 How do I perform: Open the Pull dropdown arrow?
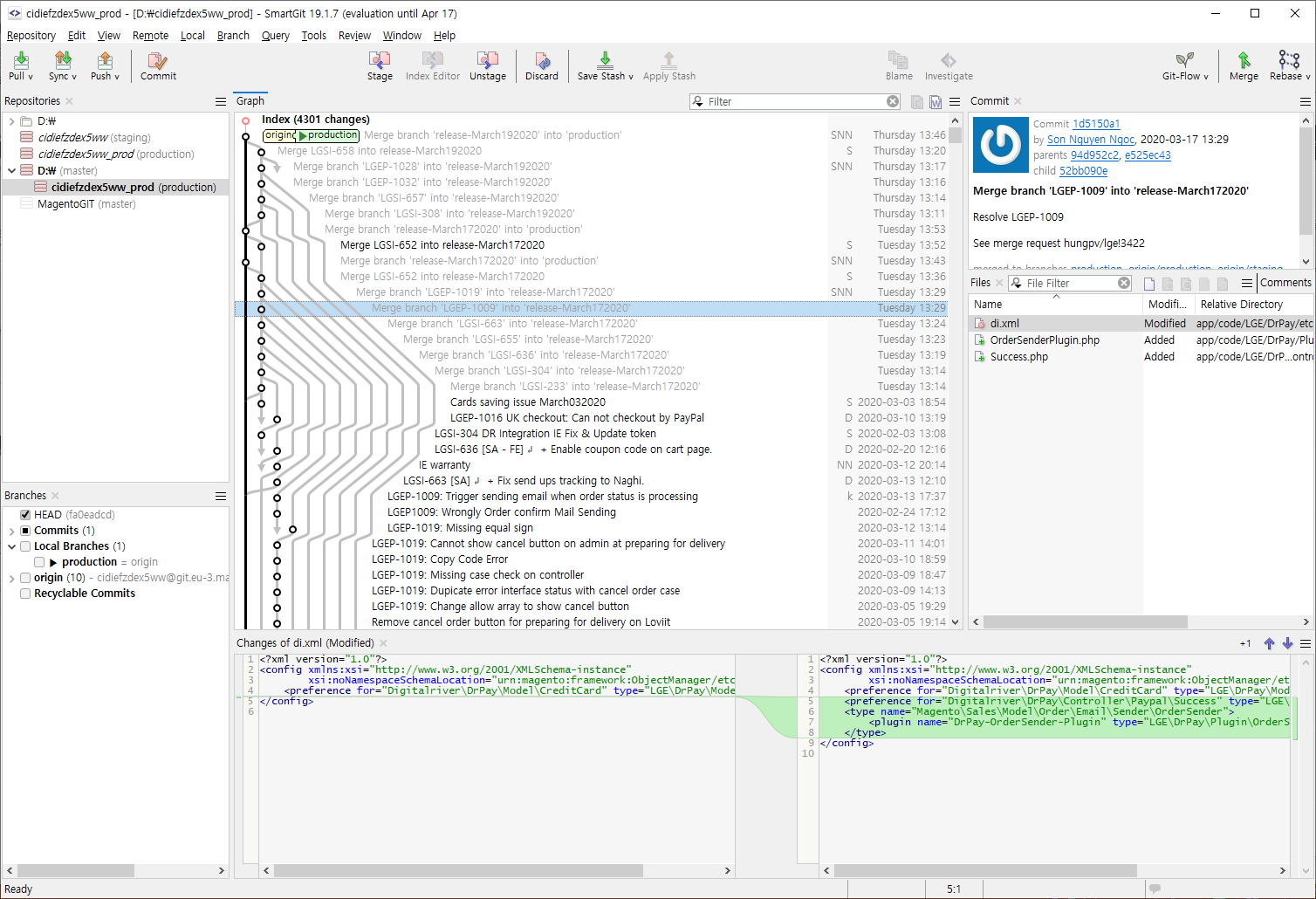click(31, 77)
